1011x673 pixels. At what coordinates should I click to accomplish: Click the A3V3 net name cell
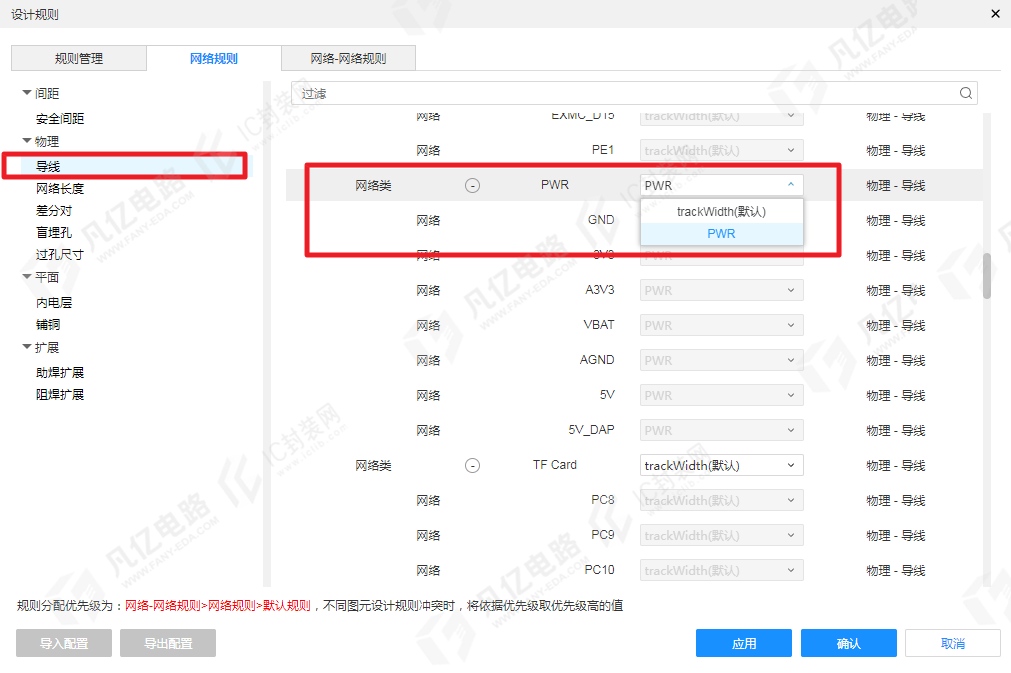(600, 290)
